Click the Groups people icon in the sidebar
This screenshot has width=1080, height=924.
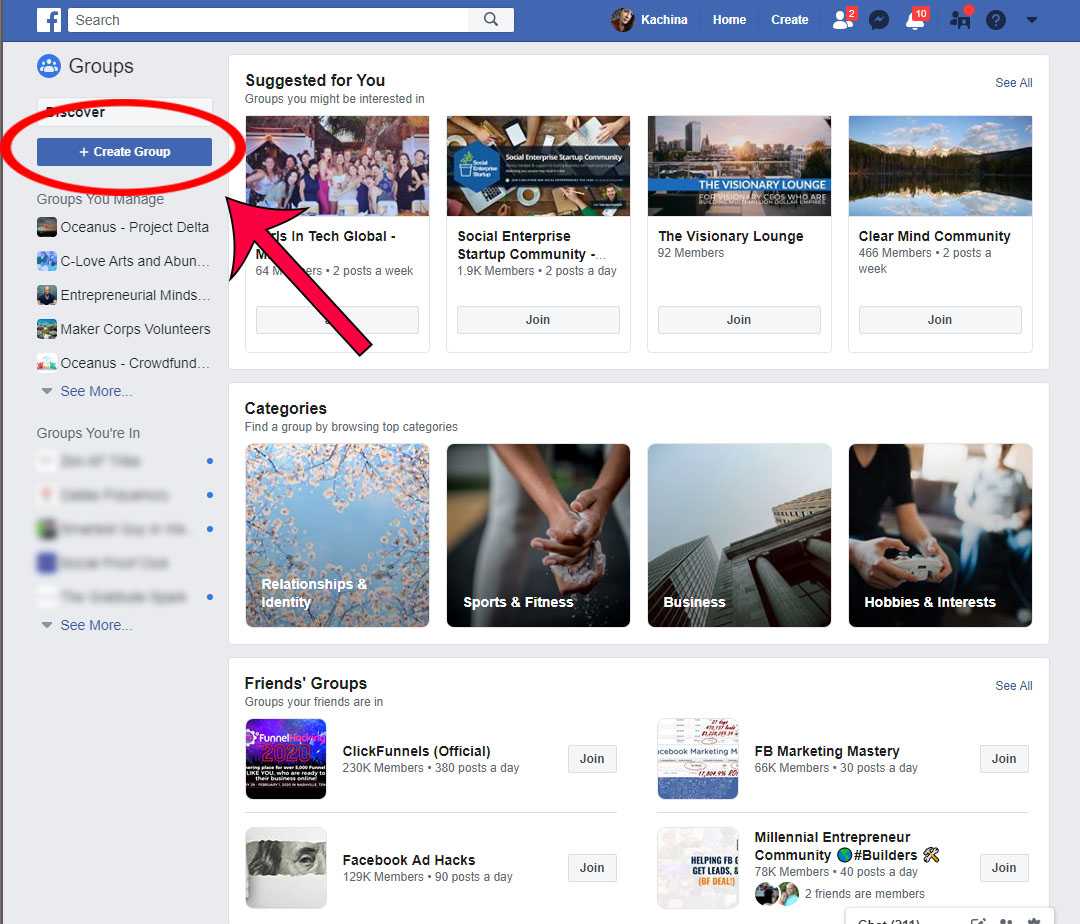click(x=48, y=66)
